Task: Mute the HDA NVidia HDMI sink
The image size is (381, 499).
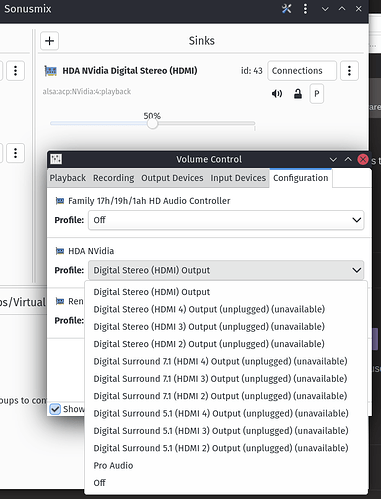Action: (x=277, y=94)
